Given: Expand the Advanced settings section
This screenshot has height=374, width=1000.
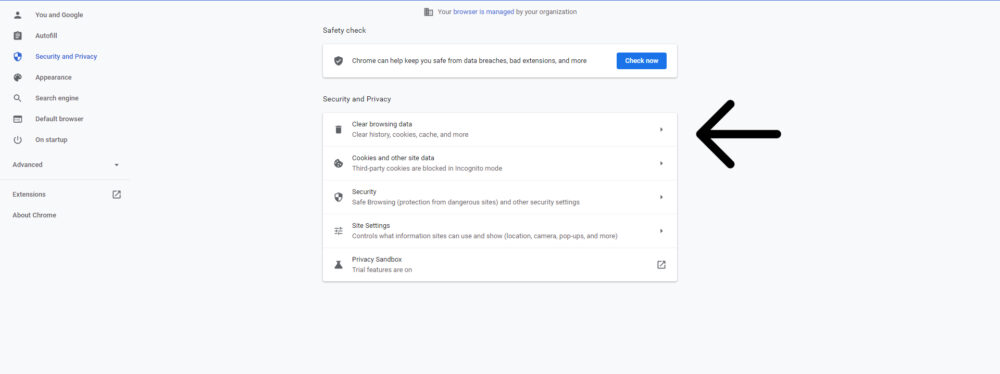Looking at the screenshot, I should [x=65, y=165].
